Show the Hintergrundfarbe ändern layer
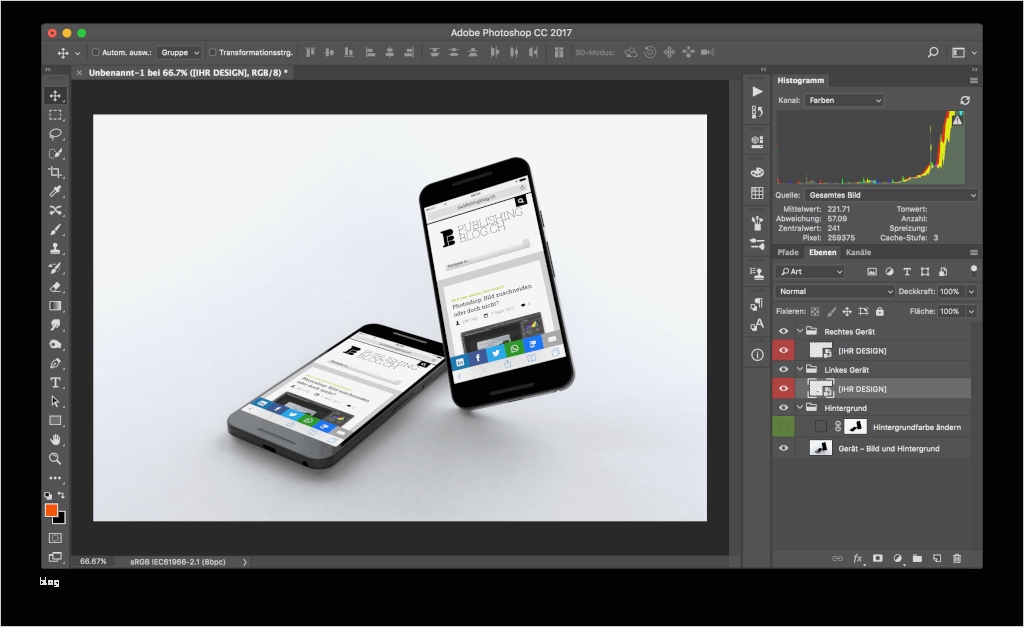1024x627 pixels. (783, 427)
